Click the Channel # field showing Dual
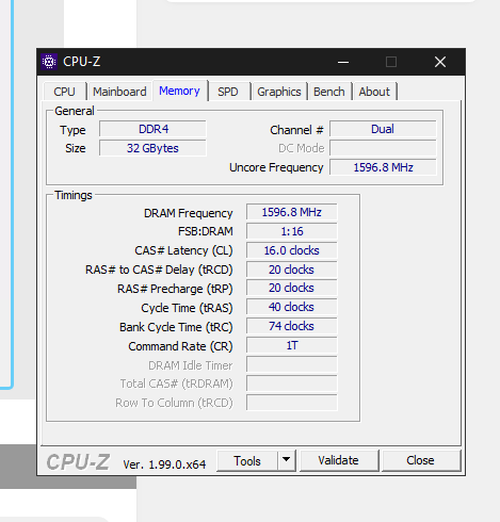Viewport: 500px width, 522px height. click(383, 129)
